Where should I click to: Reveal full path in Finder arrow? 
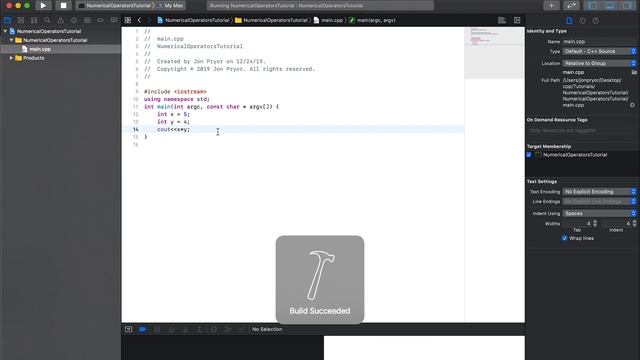632,105
